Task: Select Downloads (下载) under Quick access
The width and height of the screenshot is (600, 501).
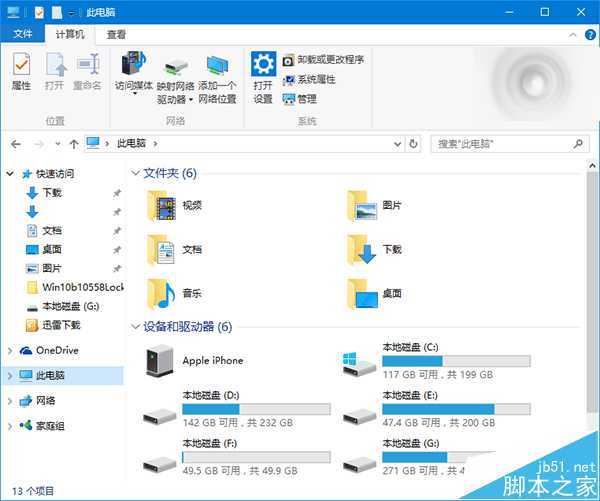Action: point(44,193)
